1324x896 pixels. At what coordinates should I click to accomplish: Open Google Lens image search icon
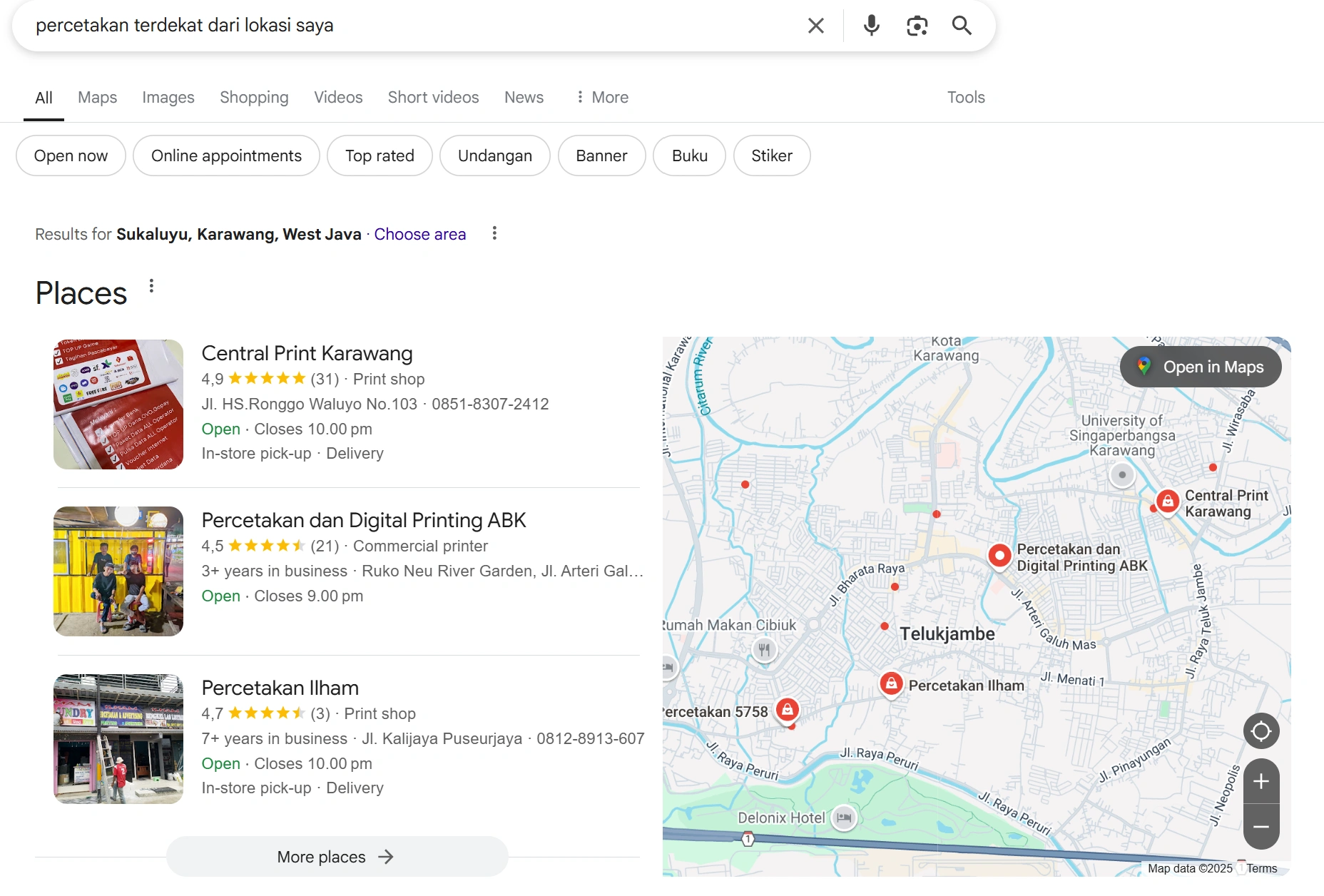coord(917,26)
